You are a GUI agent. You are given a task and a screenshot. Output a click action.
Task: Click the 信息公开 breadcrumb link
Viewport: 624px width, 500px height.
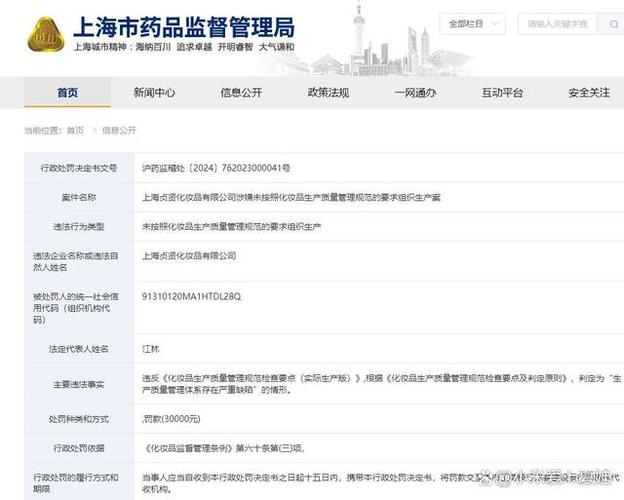tap(119, 130)
